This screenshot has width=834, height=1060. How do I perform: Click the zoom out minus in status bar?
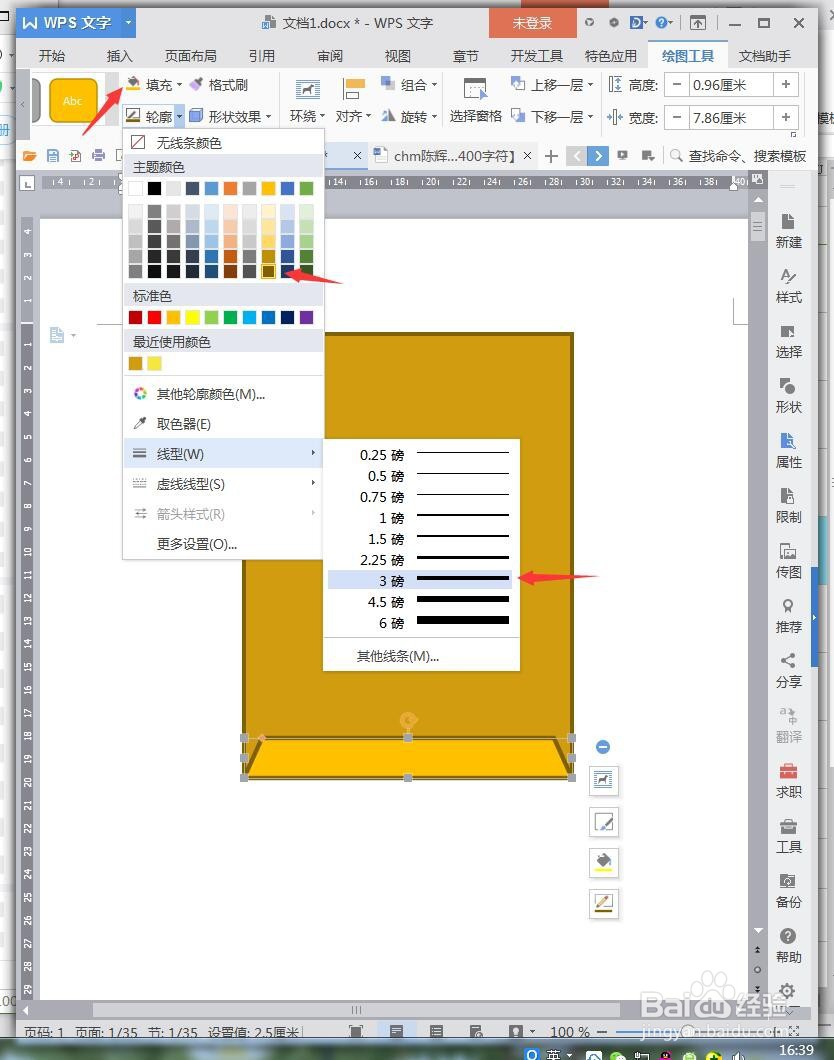click(602, 1032)
